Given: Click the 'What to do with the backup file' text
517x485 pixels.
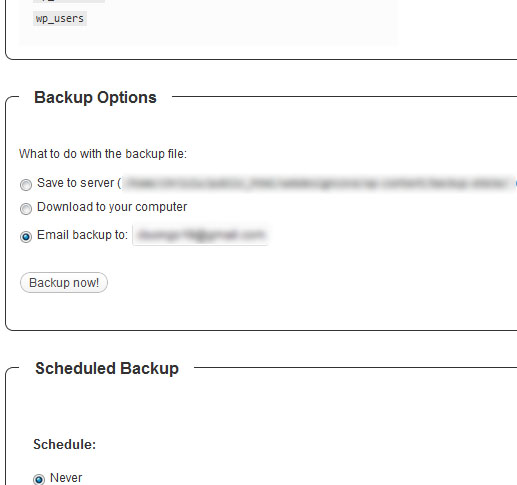Looking at the screenshot, I should [x=103, y=154].
